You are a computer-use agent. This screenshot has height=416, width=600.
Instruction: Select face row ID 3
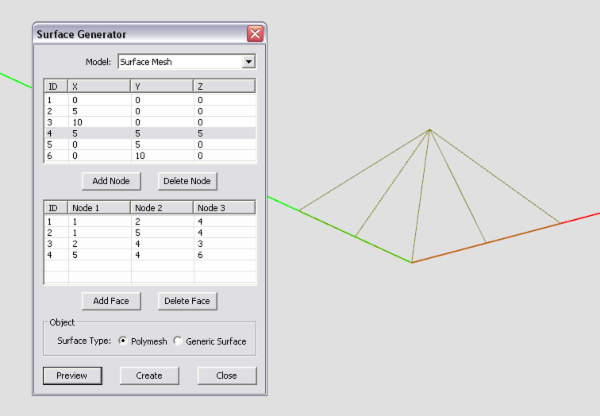[150, 244]
